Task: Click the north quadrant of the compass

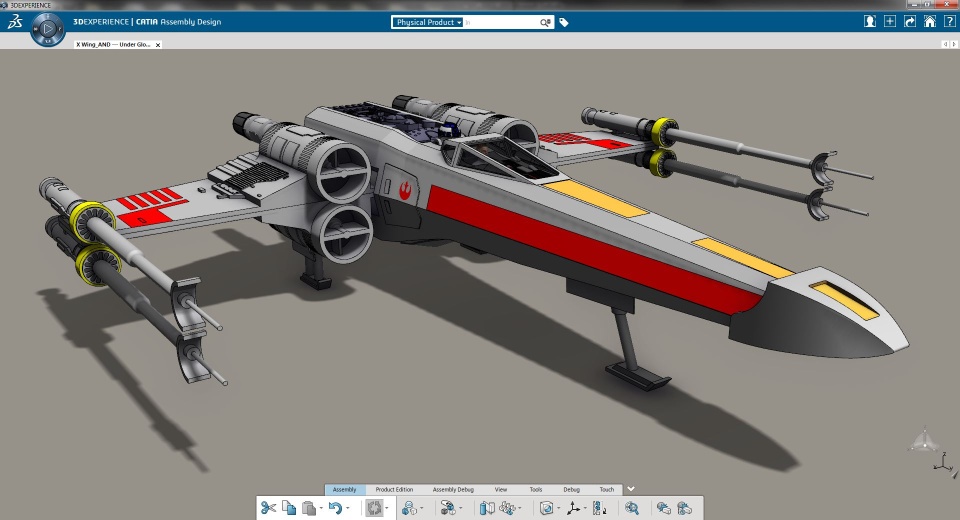Action: 48,17
